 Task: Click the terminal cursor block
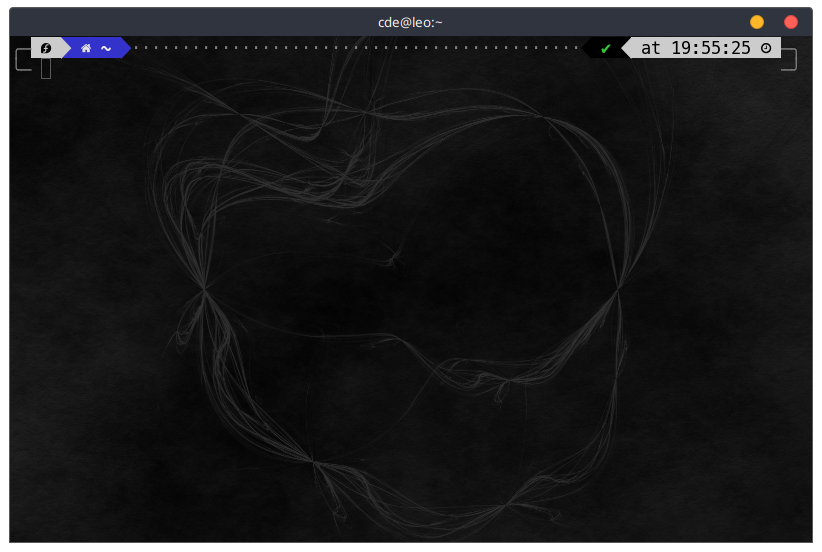(x=46, y=69)
